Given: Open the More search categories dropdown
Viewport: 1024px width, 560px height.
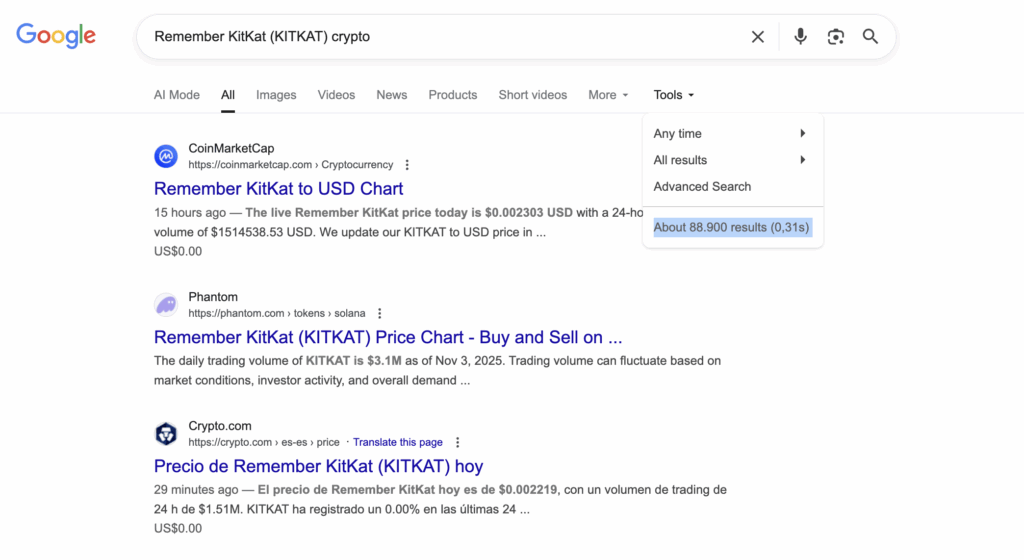Looking at the screenshot, I should click(608, 95).
